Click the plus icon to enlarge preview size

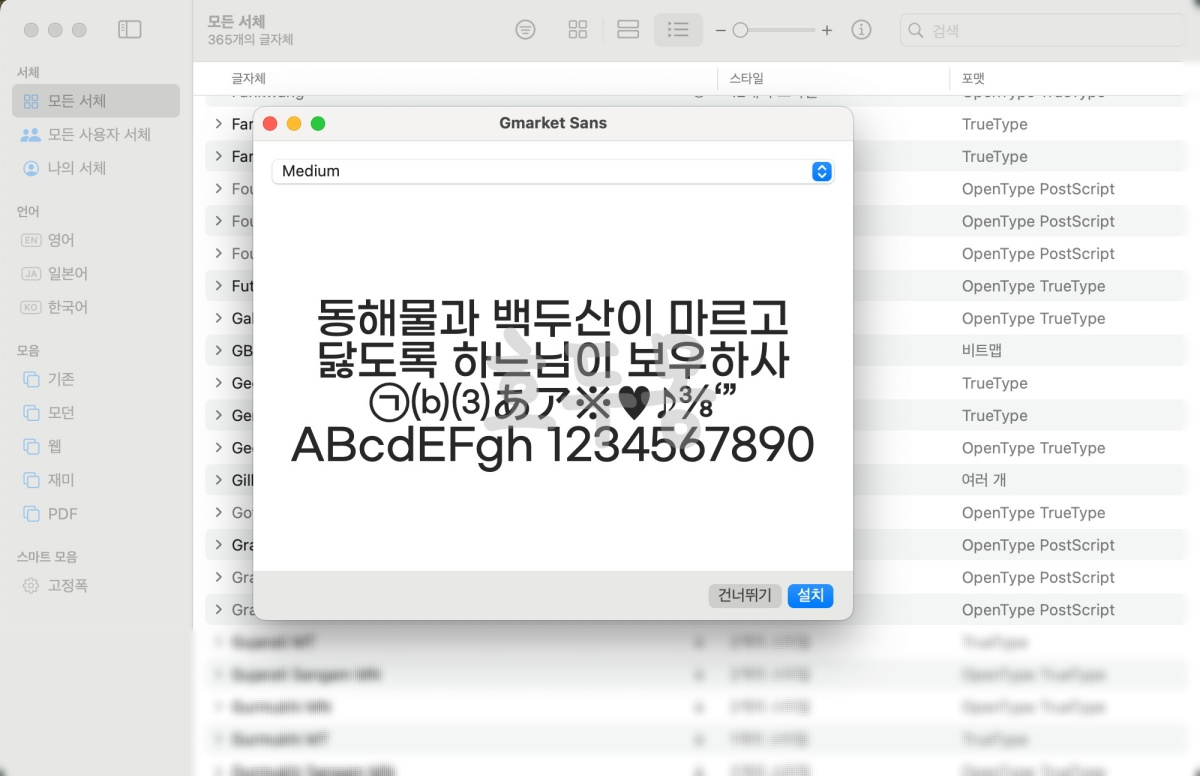pos(827,31)
